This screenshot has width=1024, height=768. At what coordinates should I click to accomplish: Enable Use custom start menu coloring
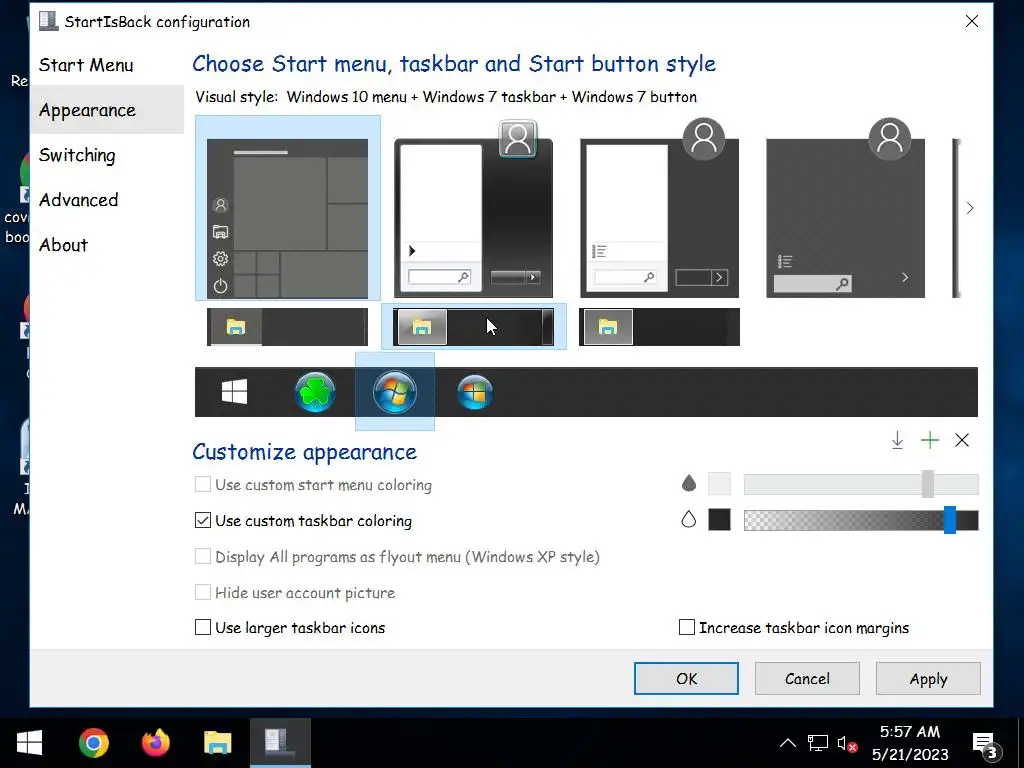203,485
